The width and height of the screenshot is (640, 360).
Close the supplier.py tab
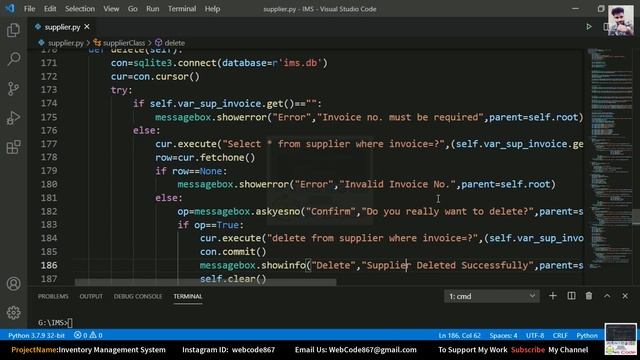(x=87, y=27)
